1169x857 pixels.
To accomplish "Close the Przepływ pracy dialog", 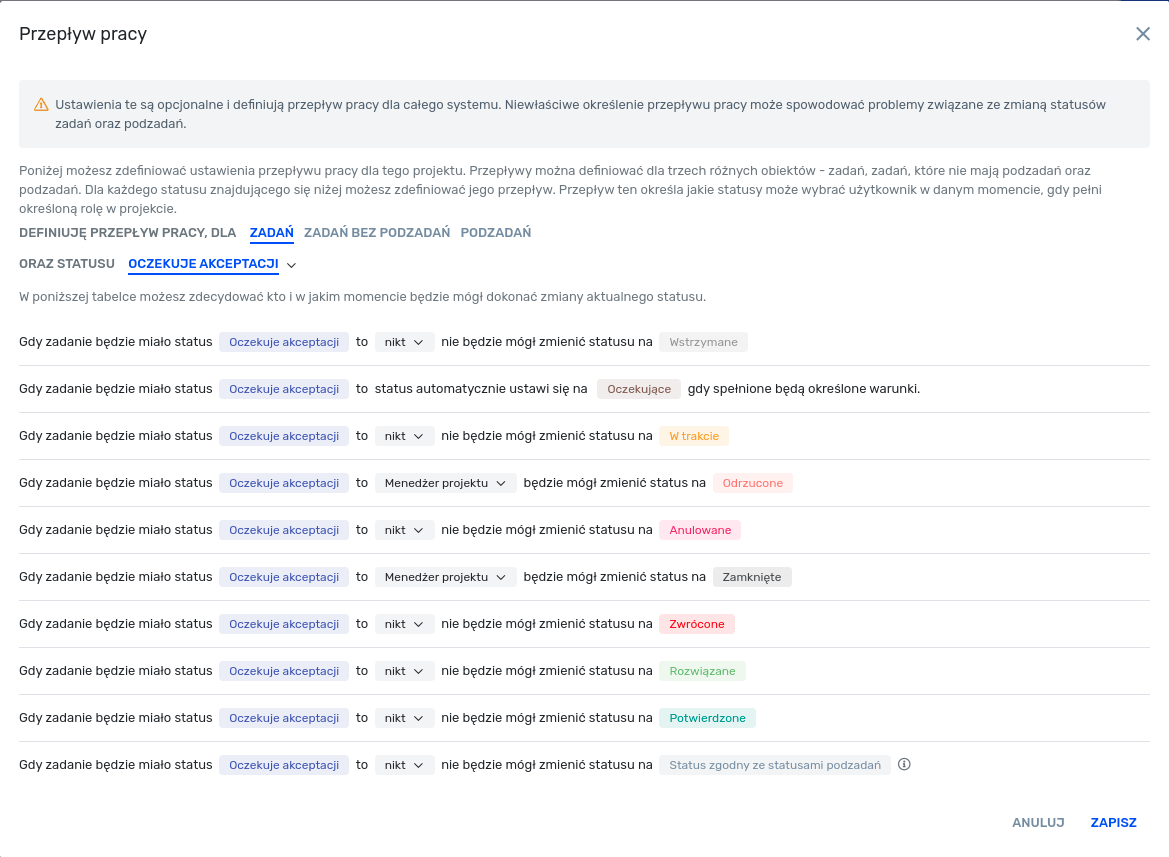I will (x=1142, y=34).
